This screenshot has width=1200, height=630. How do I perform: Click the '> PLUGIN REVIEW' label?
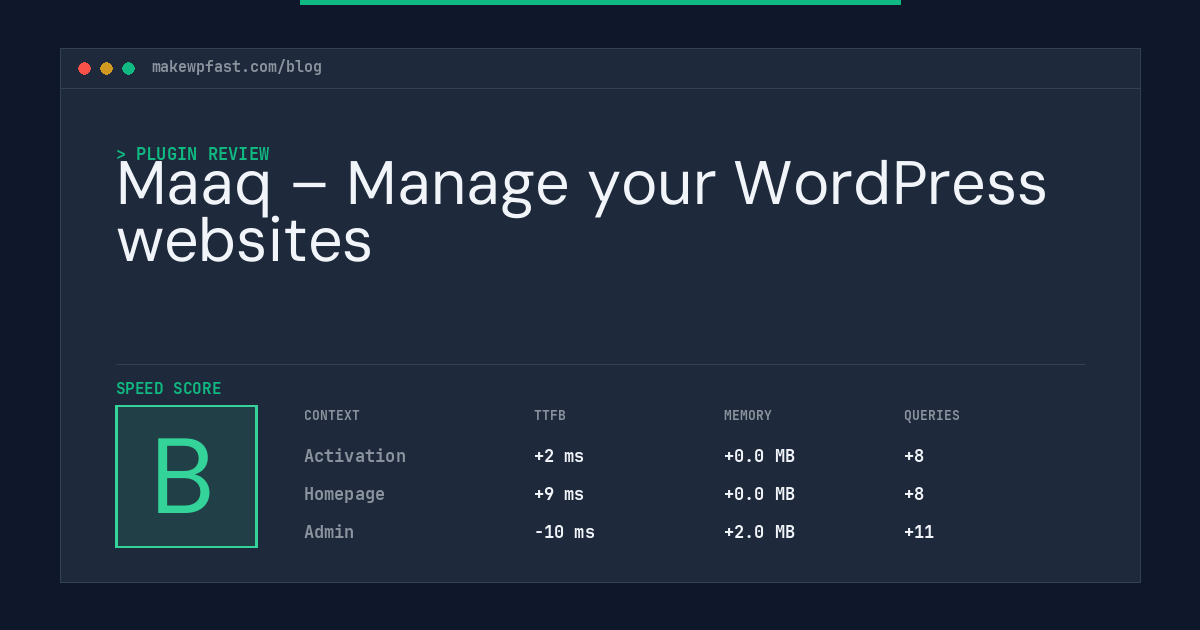(193, 154)
